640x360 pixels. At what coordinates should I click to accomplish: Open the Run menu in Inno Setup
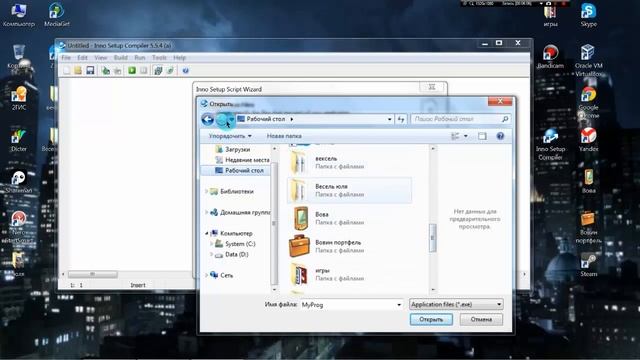pos(140,58)
